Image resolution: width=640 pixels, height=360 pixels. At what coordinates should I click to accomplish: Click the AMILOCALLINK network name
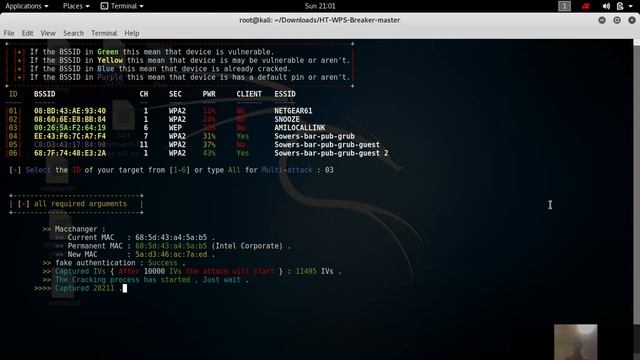(300, 128)
